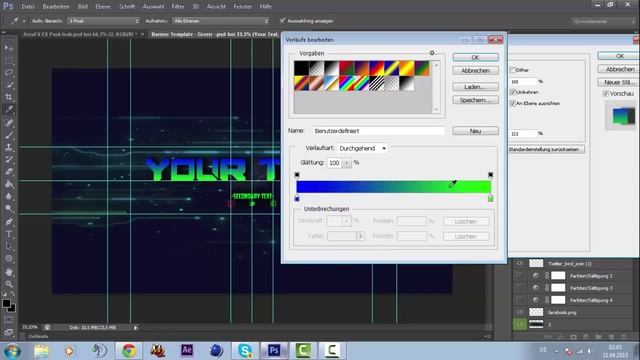Image resolution: width=640 pixels, height=360 pixels.
Task: Open the Bearbeiten menu
Action: click(x=56, y=7)
